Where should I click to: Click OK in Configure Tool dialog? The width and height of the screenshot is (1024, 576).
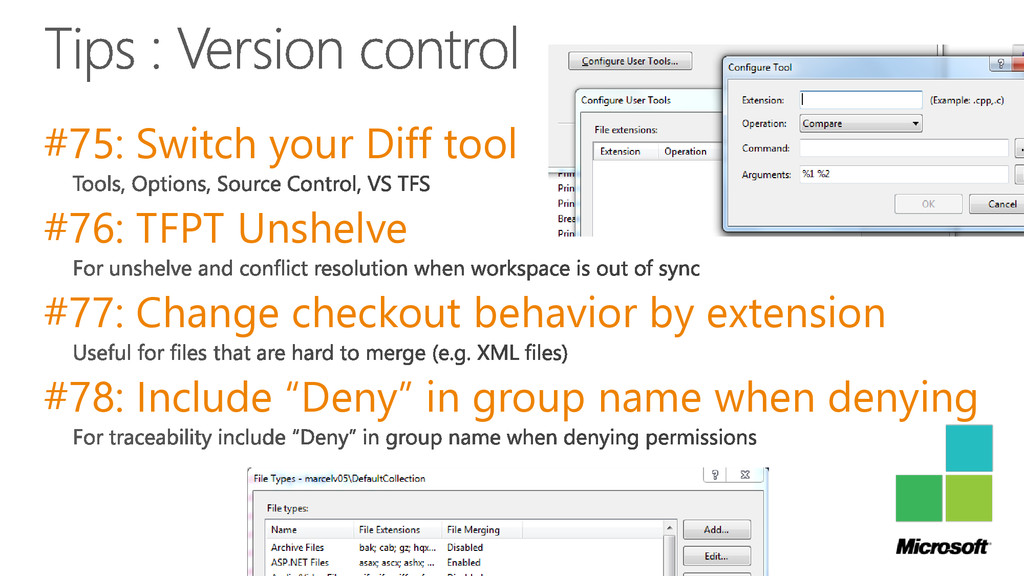click(928, 204)
